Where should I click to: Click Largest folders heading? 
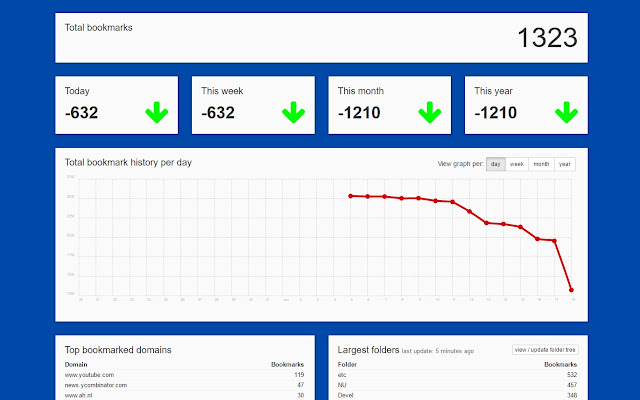click(x=368, y=350)
